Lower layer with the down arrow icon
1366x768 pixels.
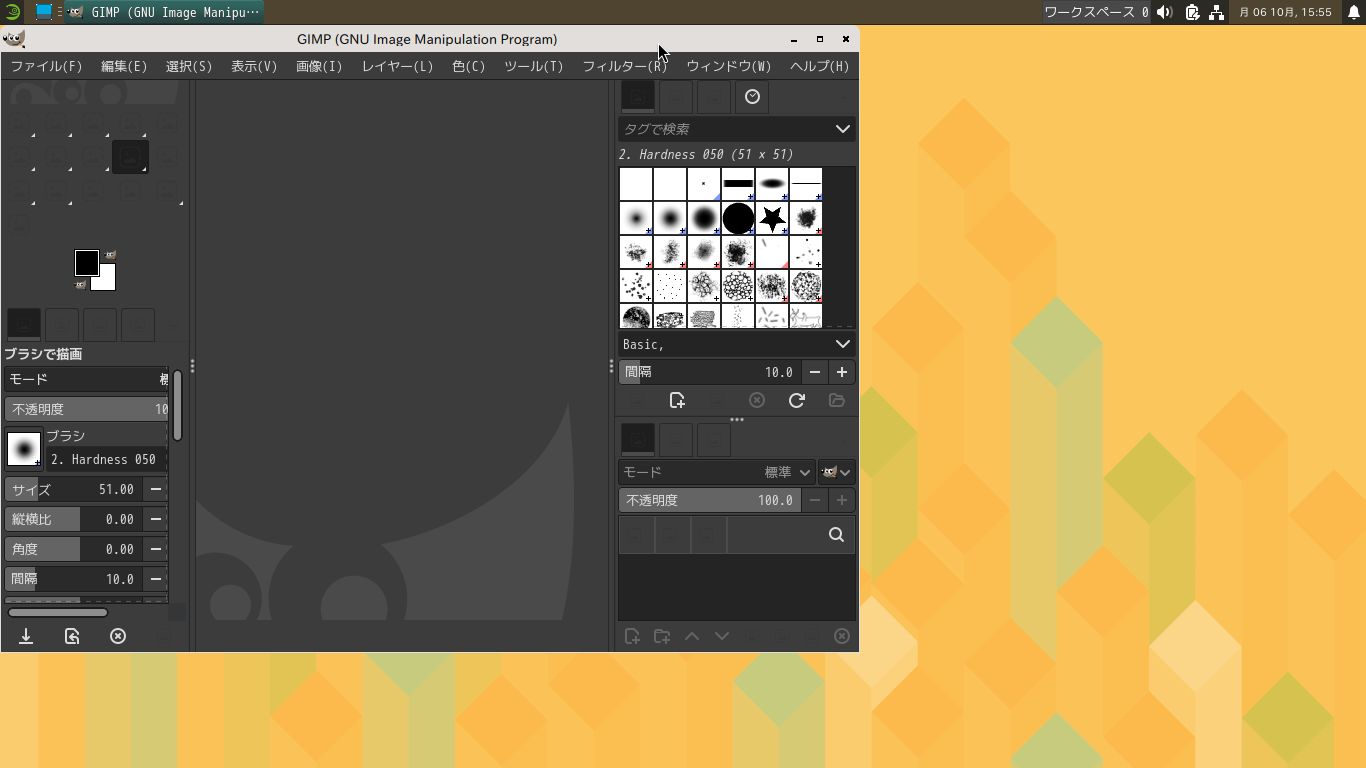point(722,636)
